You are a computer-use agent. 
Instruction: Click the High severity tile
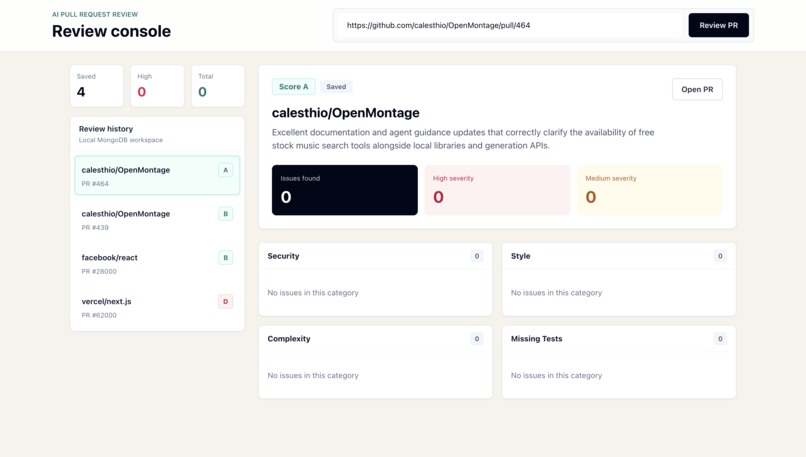497,190
